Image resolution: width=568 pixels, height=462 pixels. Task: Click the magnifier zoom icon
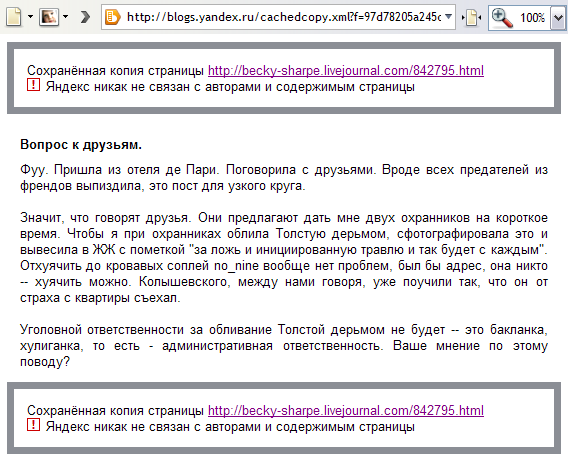pyautogui.click(x=502, y=18)
